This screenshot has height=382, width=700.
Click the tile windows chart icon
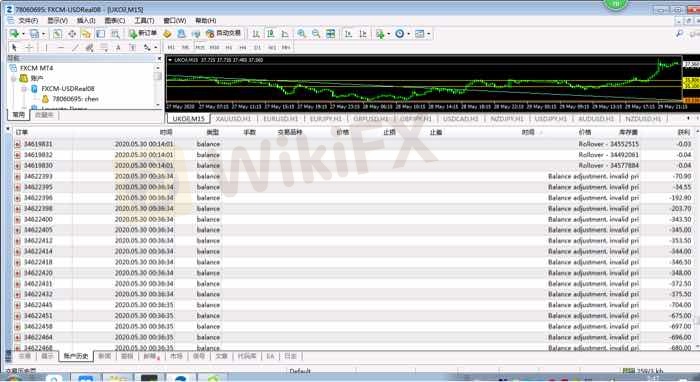tap(330, 33)
